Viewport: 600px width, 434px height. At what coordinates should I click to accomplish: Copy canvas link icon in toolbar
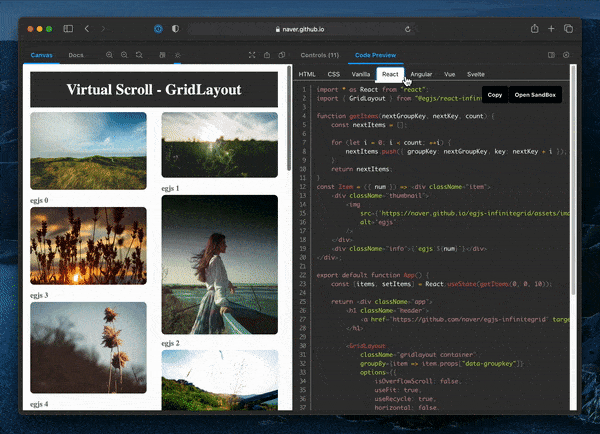(x=281, y=55)
